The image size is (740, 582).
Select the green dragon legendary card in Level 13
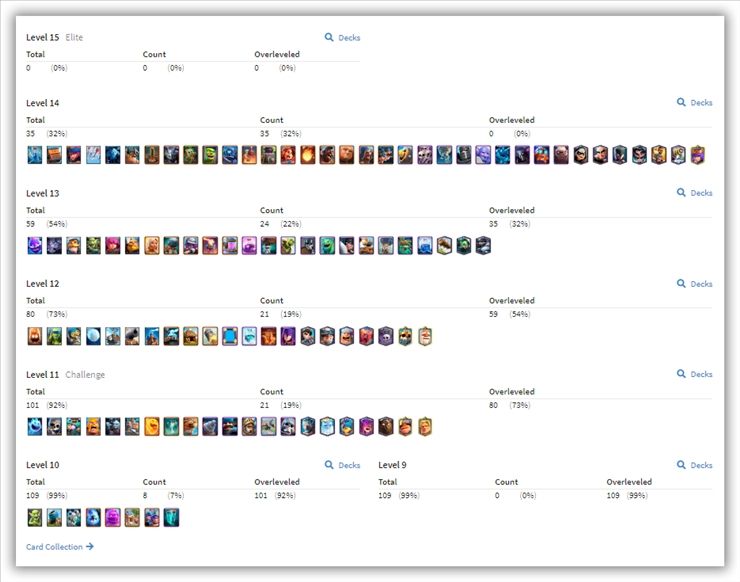464,245
